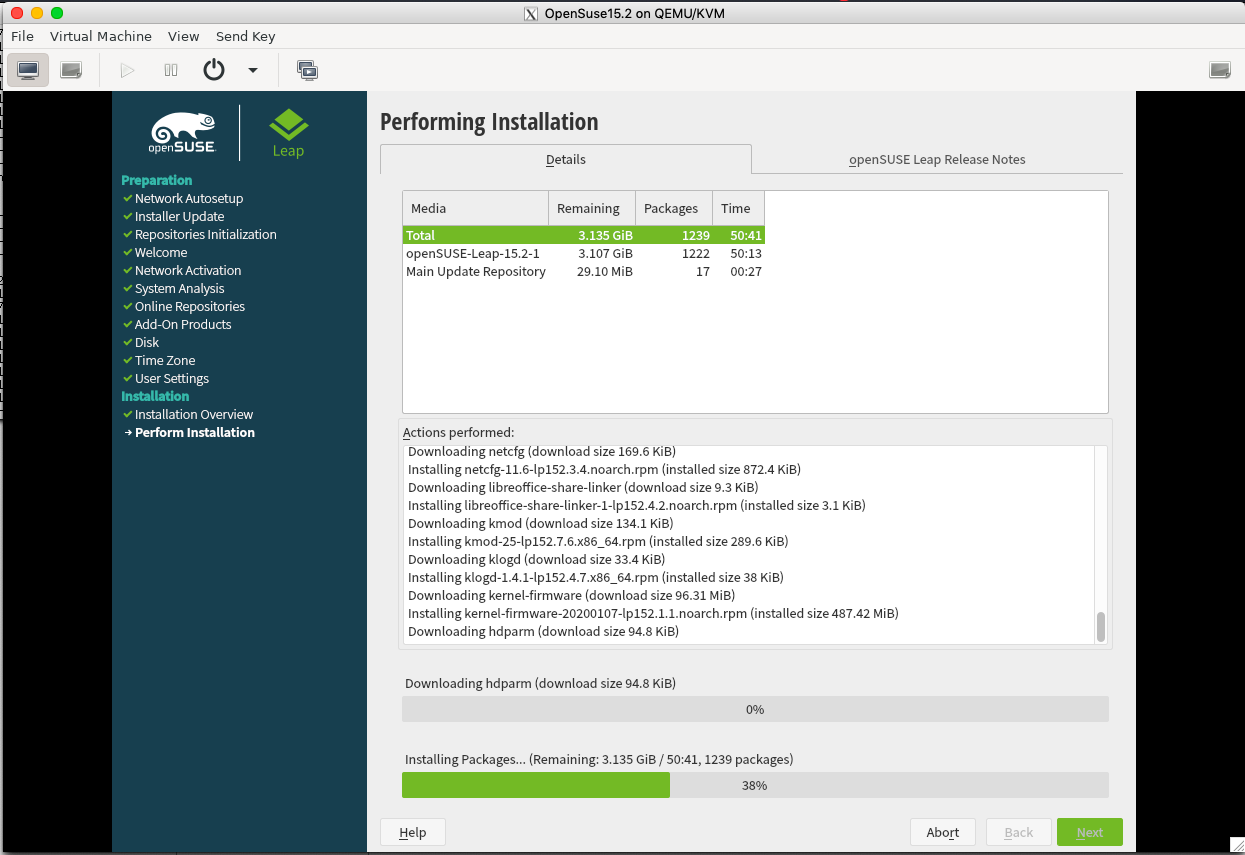
Task: Open the View menu
Action: (184, 36)
